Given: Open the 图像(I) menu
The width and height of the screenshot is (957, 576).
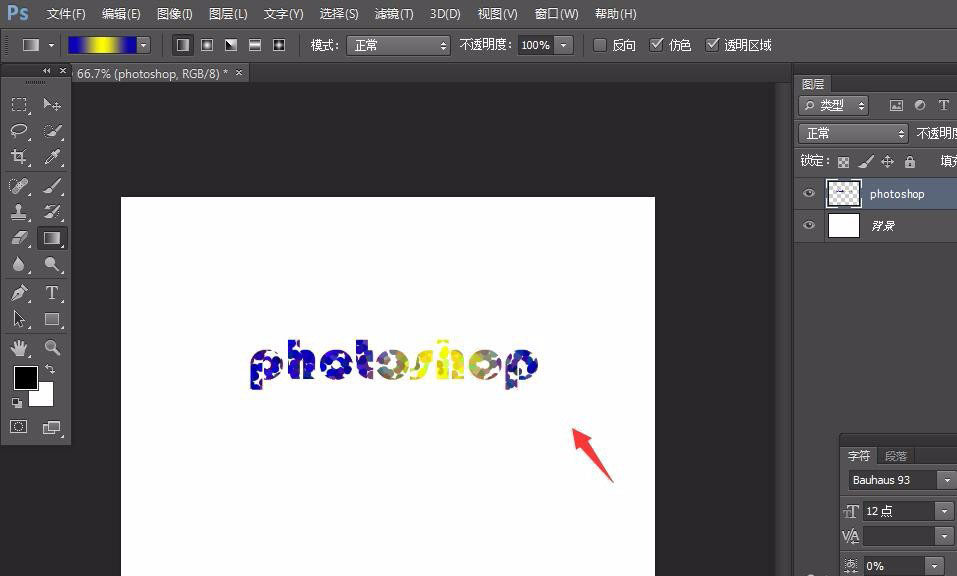Looking at the screenshot, I should (x=175, y=13).
